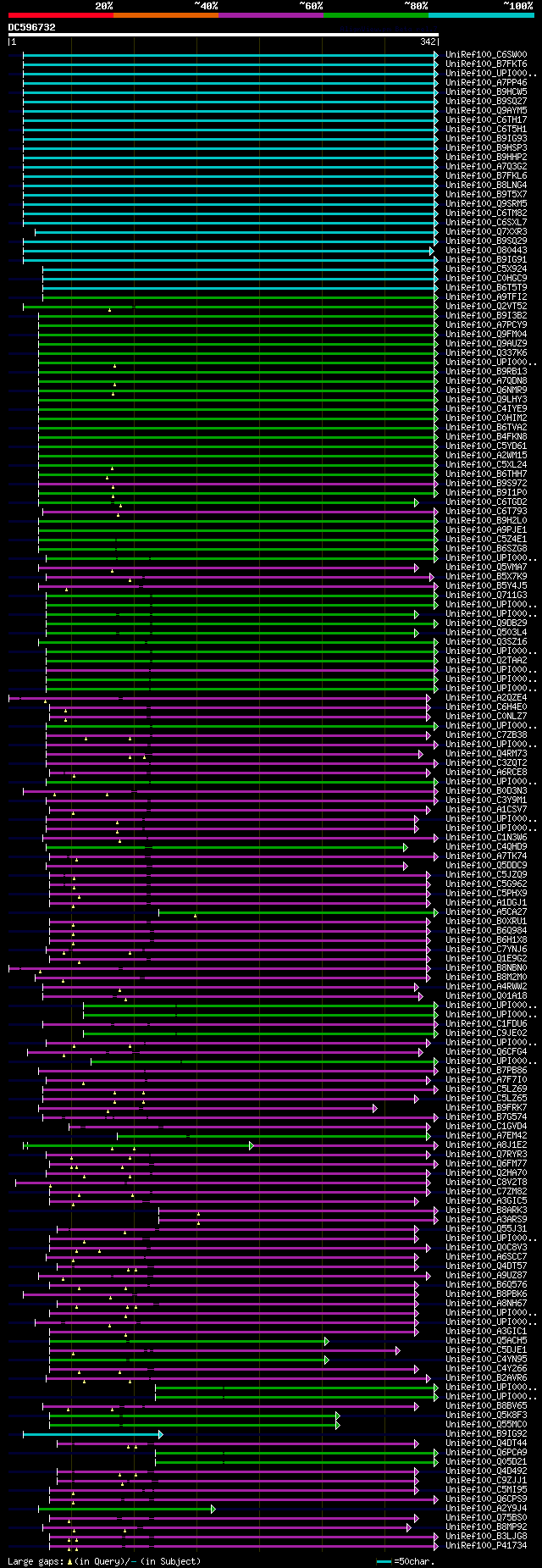Open hit UniRef100_B6T5T9
Screen dimensions: 542x1568
tap(486, 287)
